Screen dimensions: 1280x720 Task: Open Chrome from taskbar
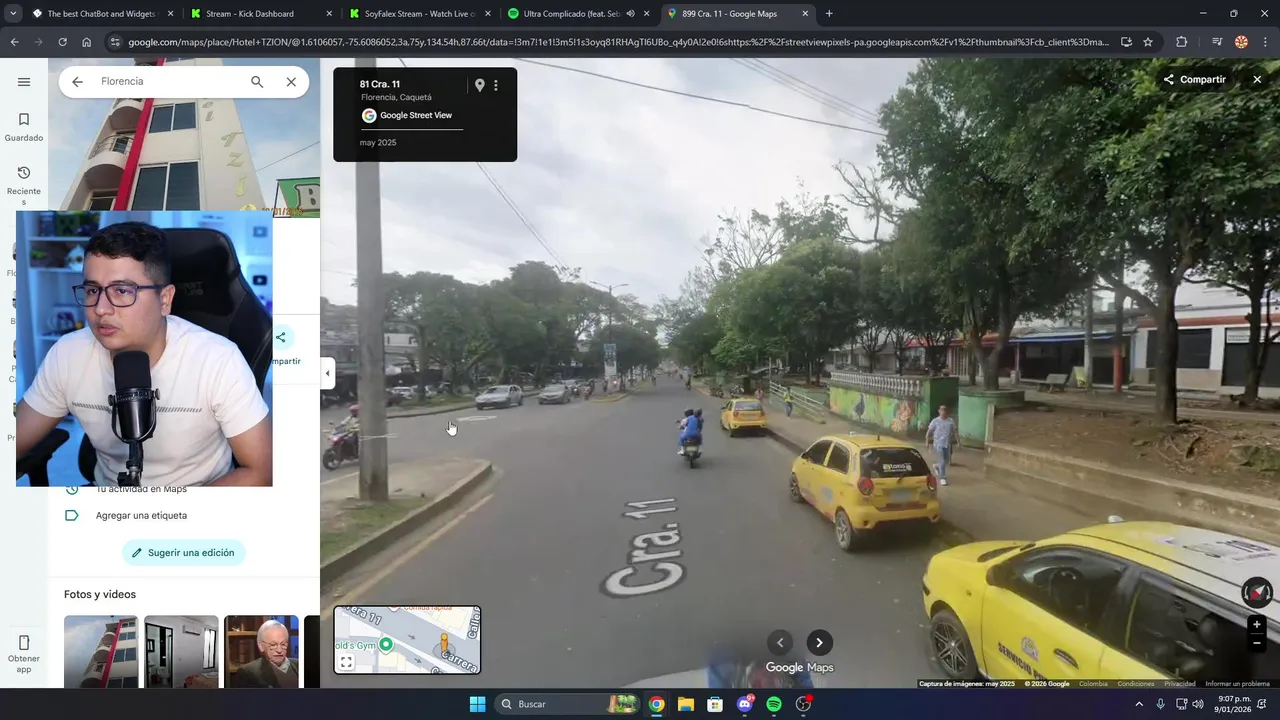click(656, 704)
